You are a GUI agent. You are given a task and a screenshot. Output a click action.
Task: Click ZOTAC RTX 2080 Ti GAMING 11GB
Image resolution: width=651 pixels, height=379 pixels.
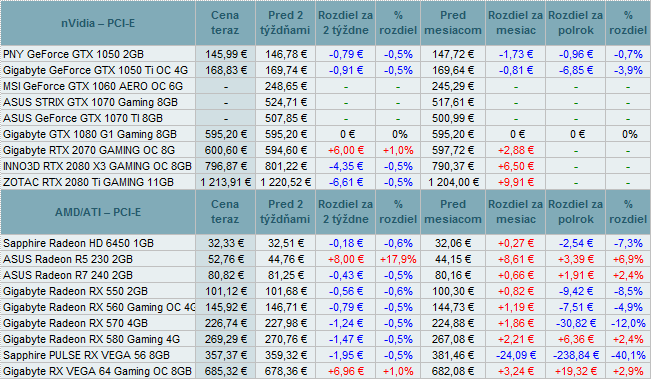(x=88, y=182)
